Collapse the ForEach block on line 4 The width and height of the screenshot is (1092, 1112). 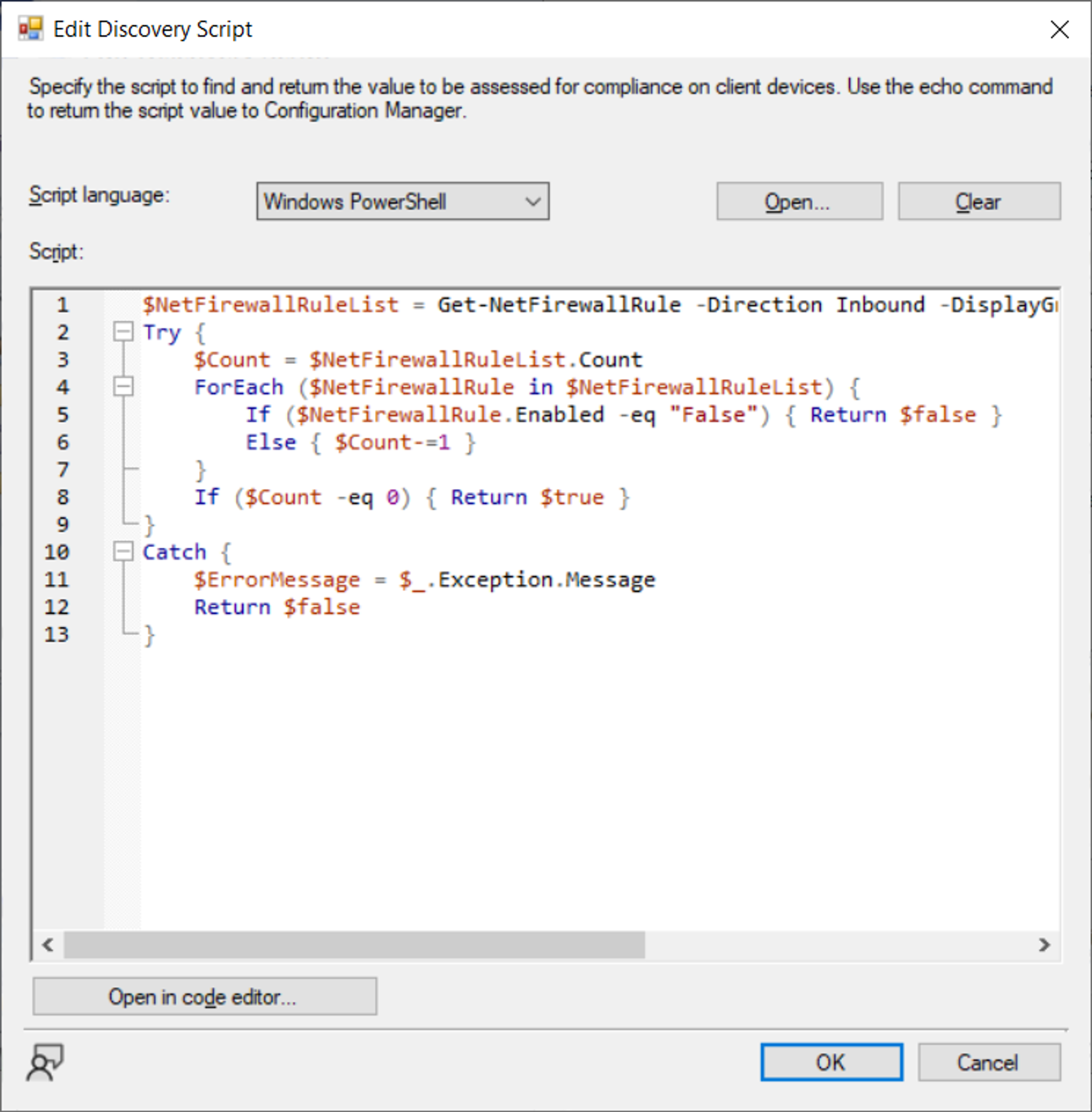point(123,386)
